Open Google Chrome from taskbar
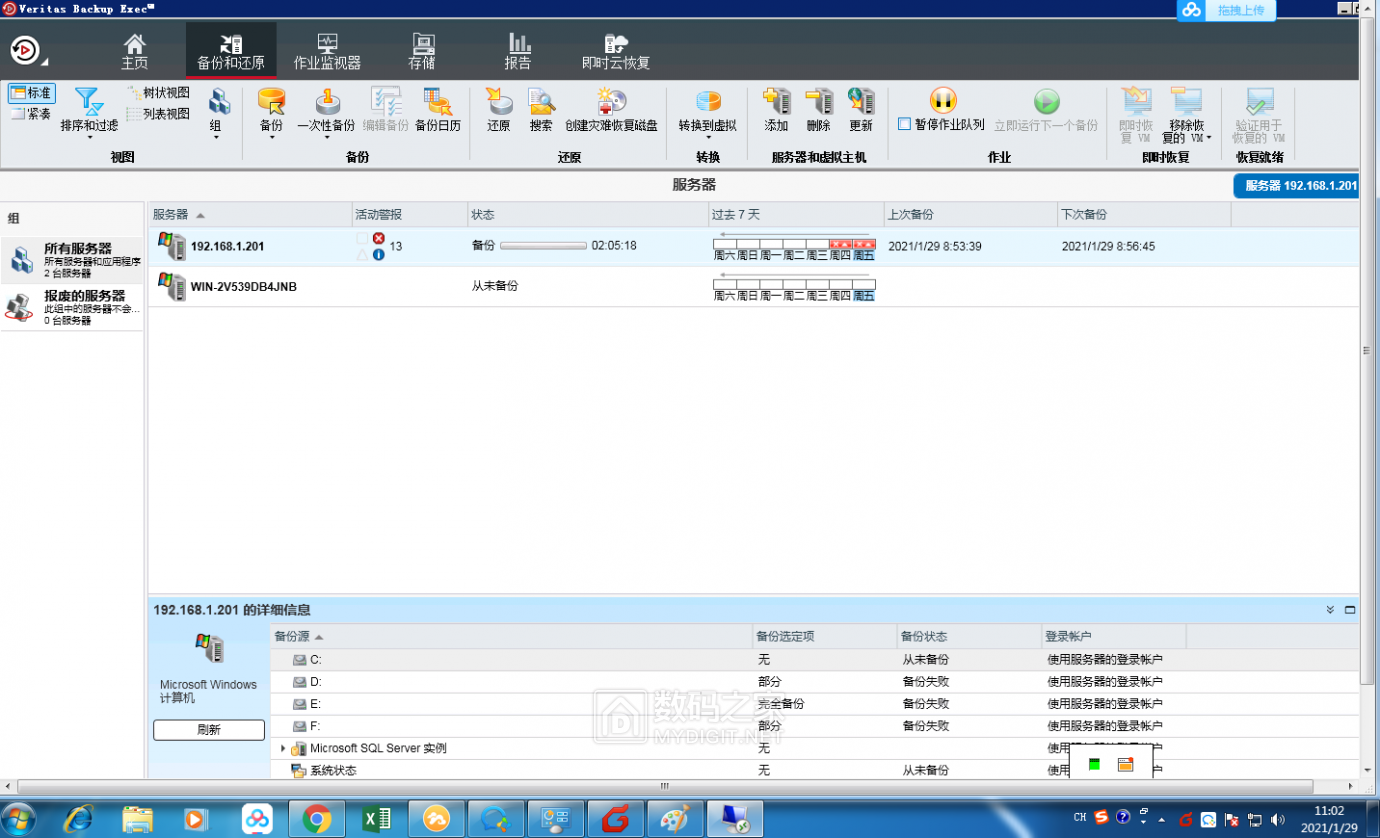The width and height of the screenshot is (1380, 838). tap(317, 819)
